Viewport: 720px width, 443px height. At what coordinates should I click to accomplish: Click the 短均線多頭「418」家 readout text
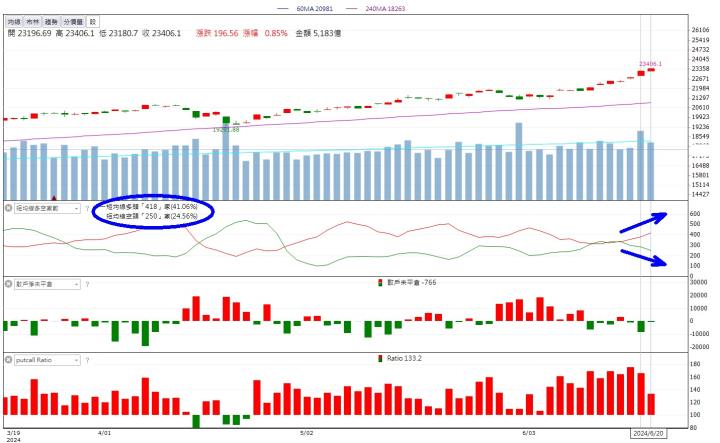click(152, 207)
